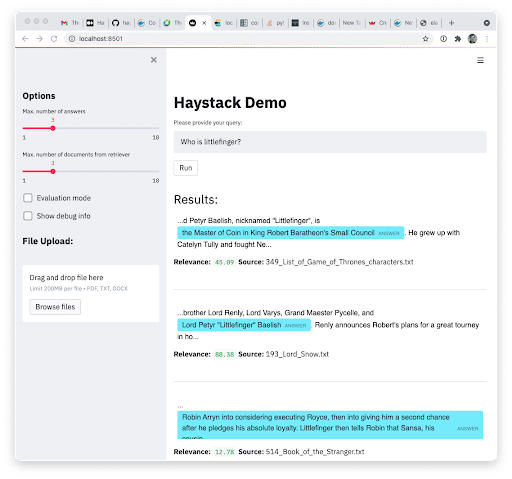Image resolution: width=512 pixels, height=479 pixels.
Task: Click the 'Robin Arryn' highlighted answer block
Action: 330,425
